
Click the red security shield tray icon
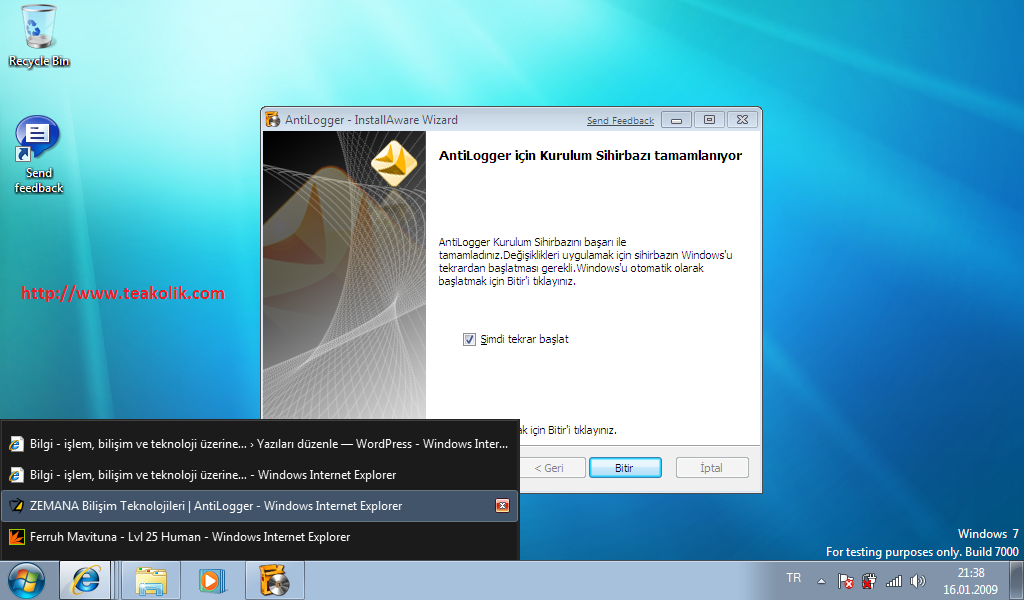[869, 580]
